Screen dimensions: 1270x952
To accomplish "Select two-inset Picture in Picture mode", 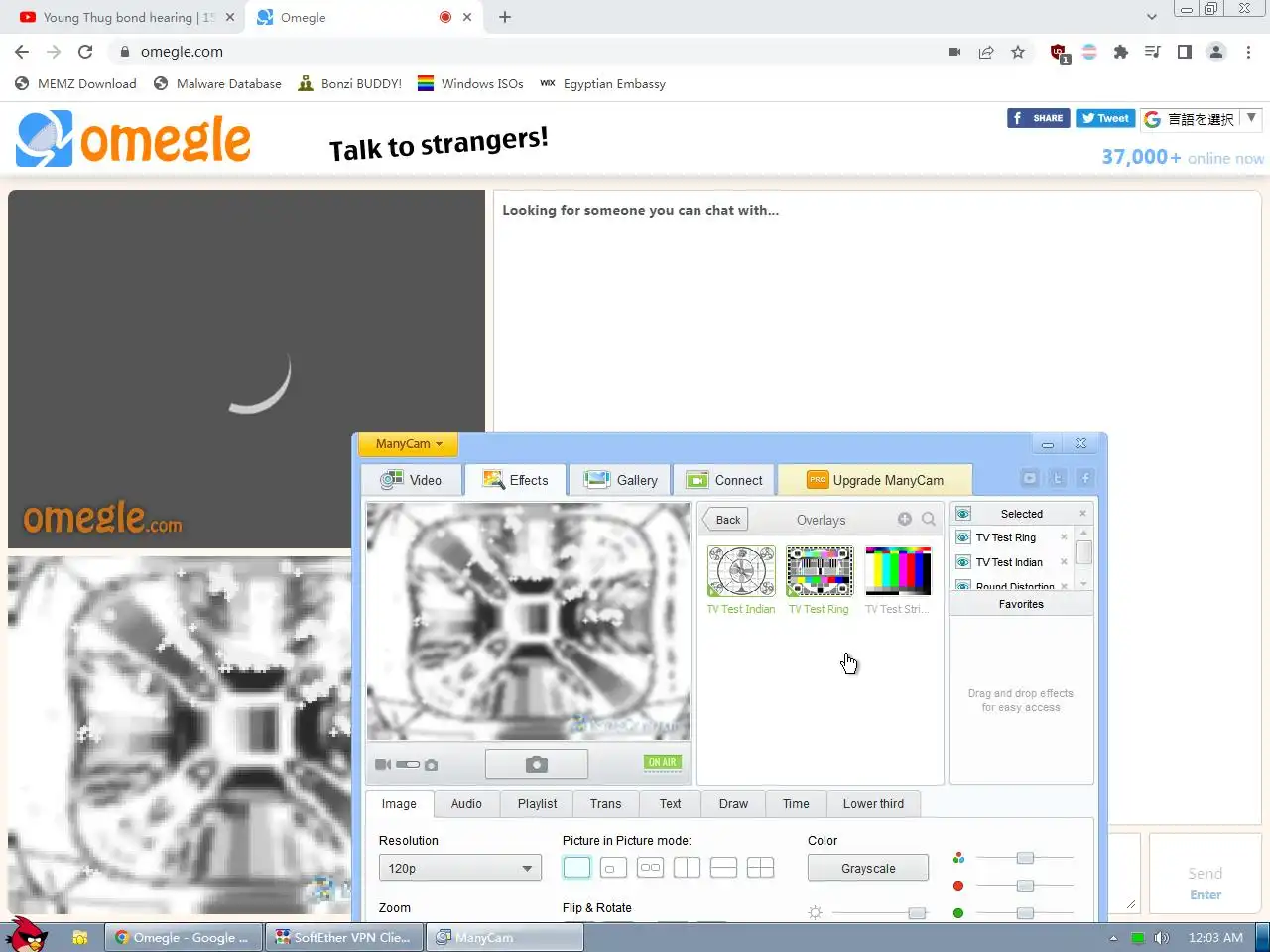I will point(650,868).
